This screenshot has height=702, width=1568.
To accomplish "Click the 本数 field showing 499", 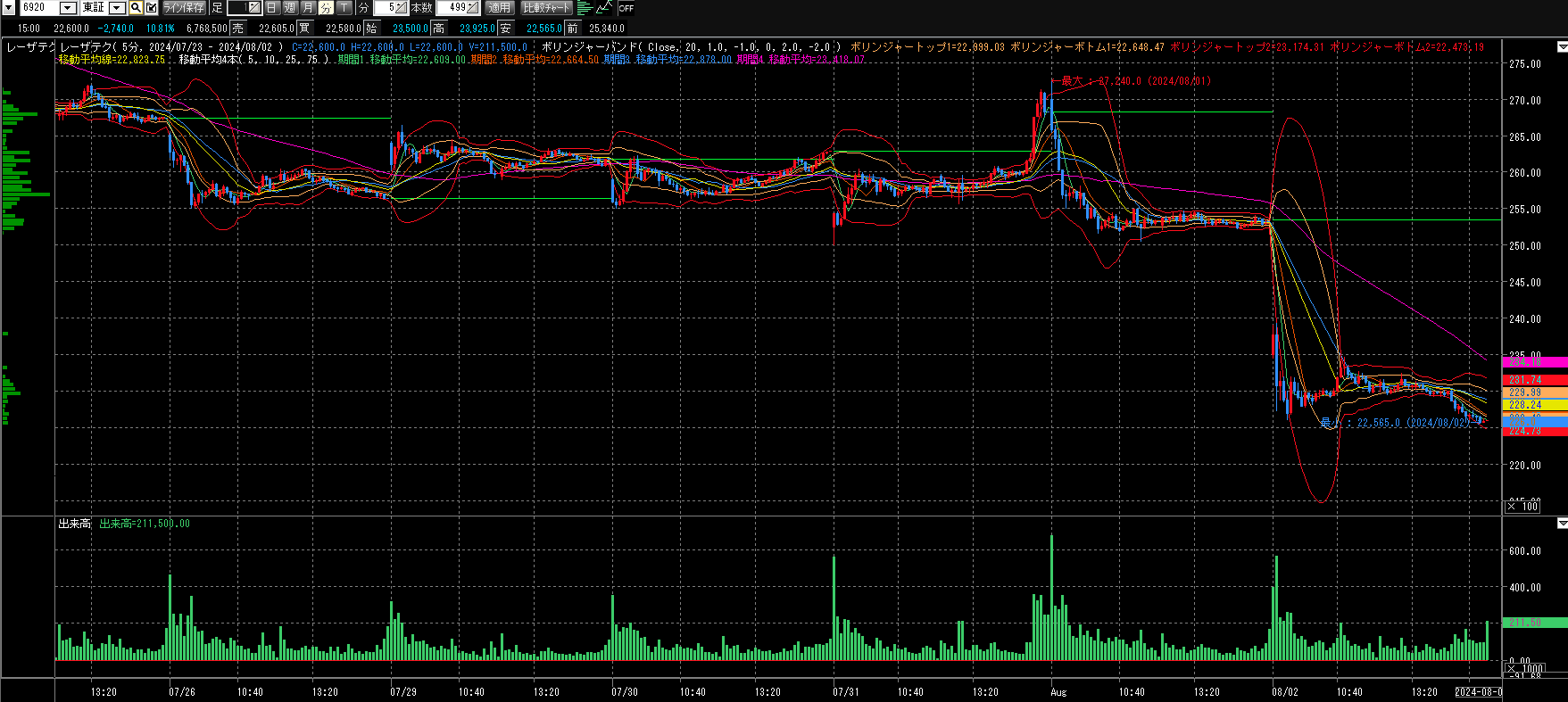I will [456, 8].
